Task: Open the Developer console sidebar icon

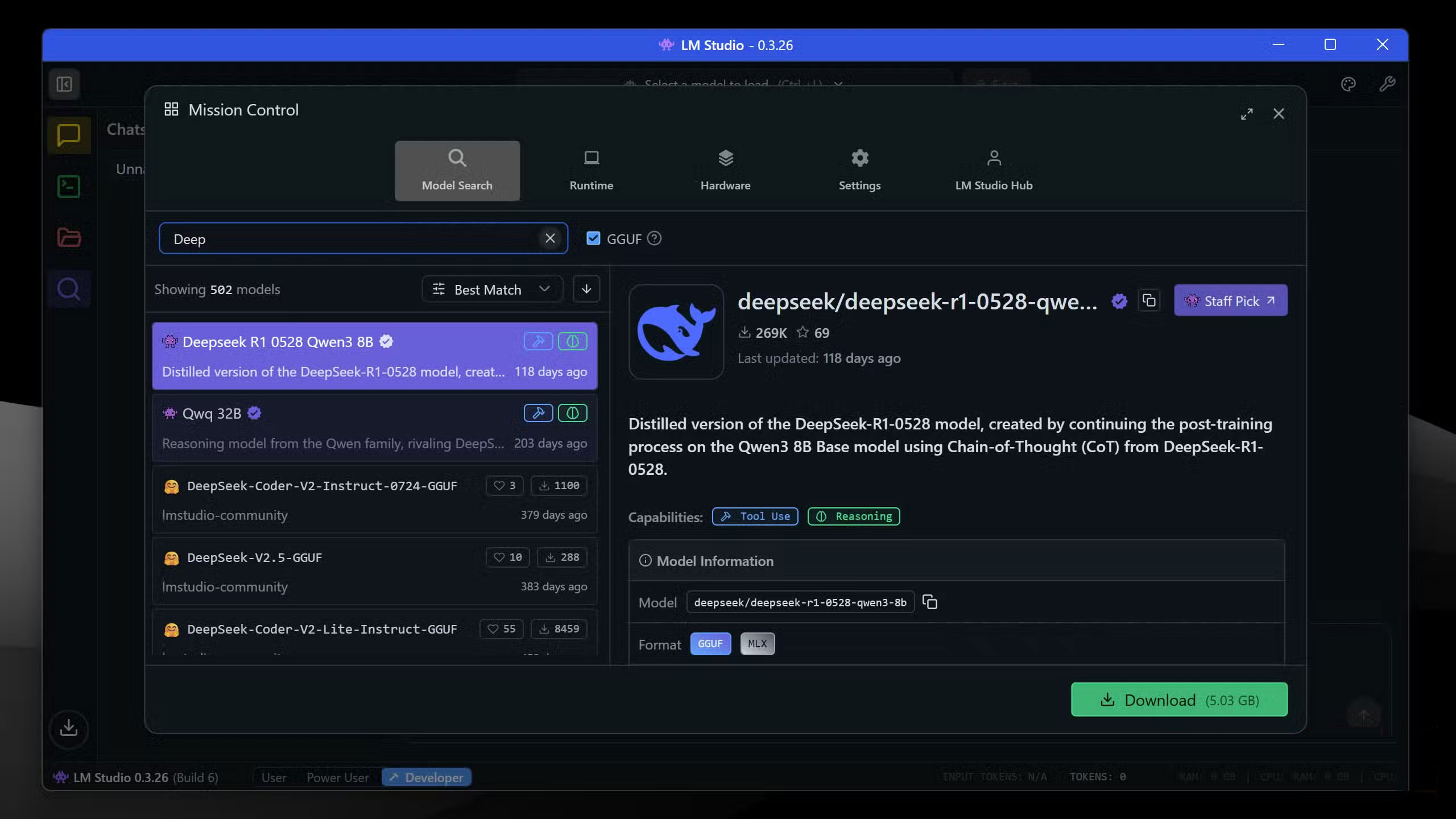Action: (68, 187)
